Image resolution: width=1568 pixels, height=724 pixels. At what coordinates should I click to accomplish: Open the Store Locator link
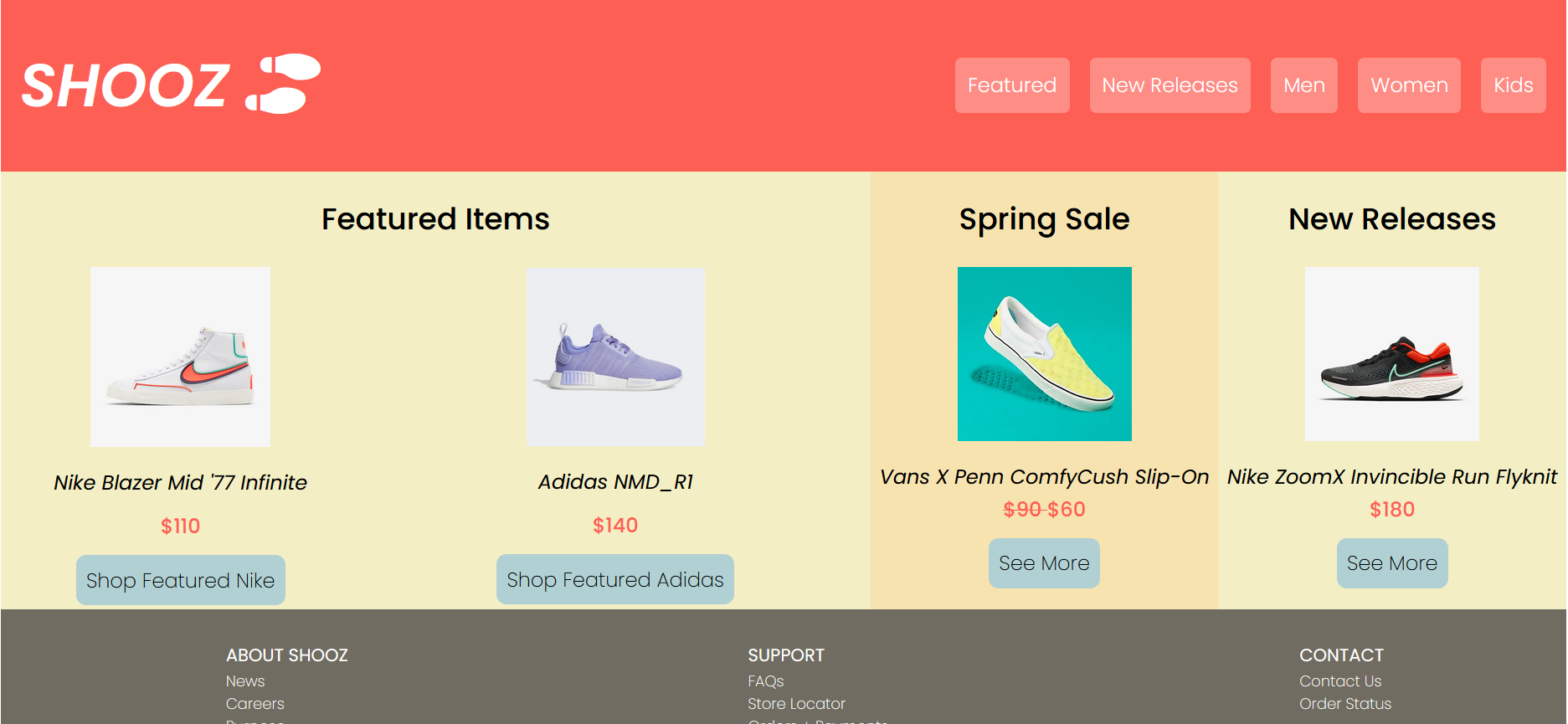coord(796,704)
